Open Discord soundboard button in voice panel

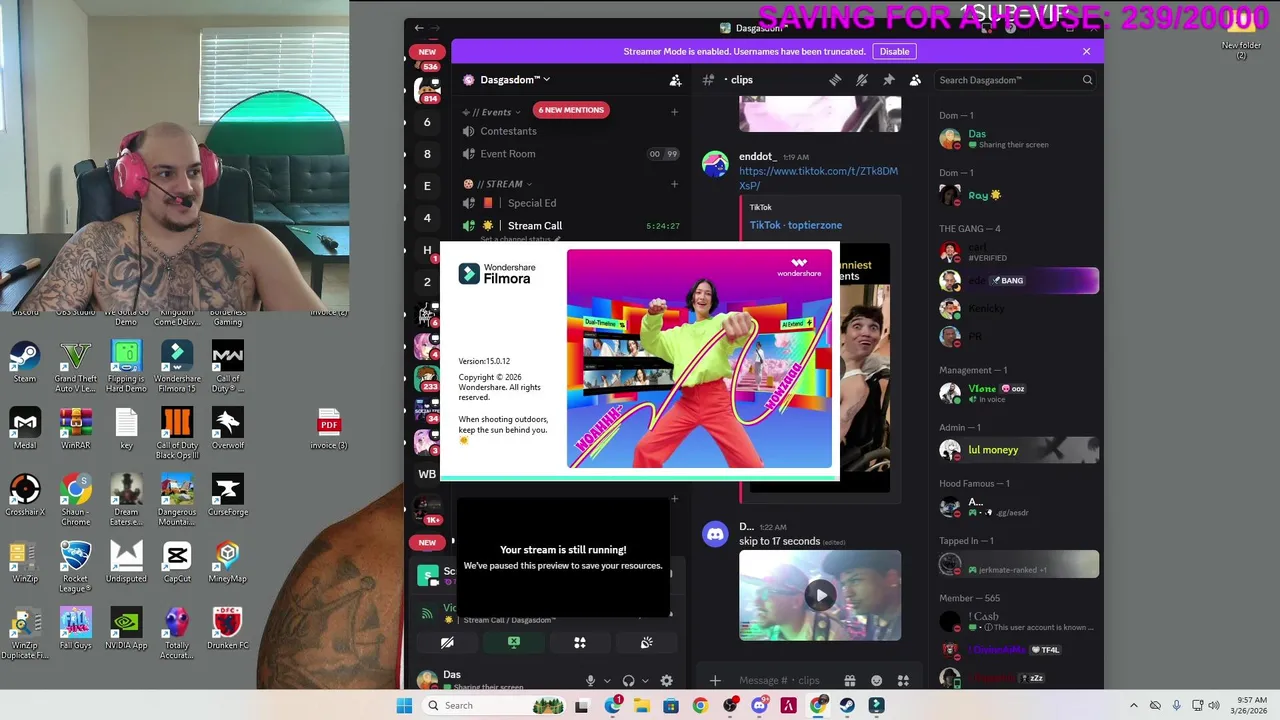tap(646, 643)
